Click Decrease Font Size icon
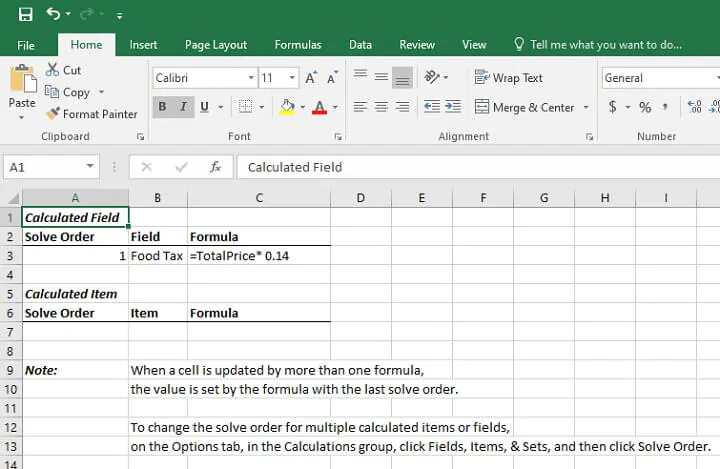Viewport: 720px width, 469px height. click(332, 78)
